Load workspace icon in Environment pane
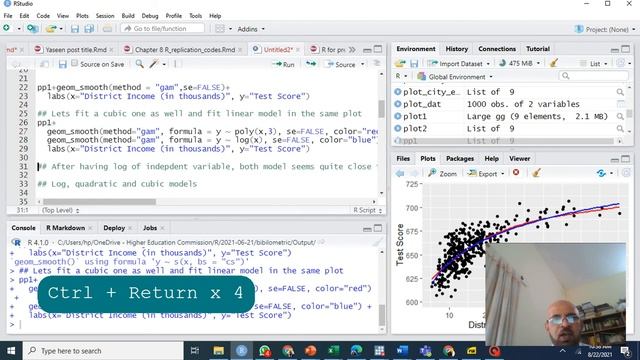The image size is (640, 360). point(400,63)
